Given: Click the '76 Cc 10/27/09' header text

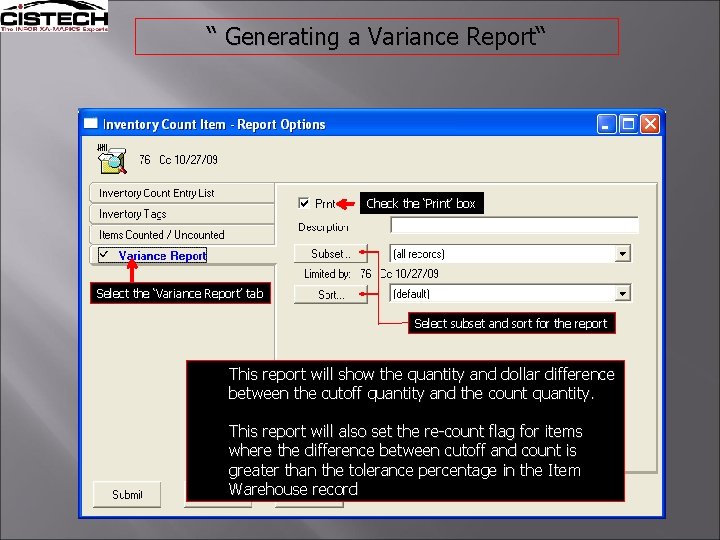Looking at the screenshot, I should click(x=179, y=159).
